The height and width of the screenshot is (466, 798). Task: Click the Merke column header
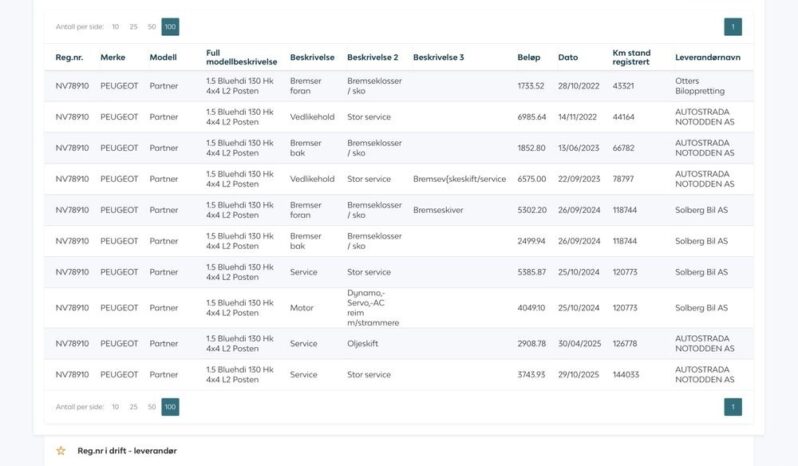click(112, 58)
